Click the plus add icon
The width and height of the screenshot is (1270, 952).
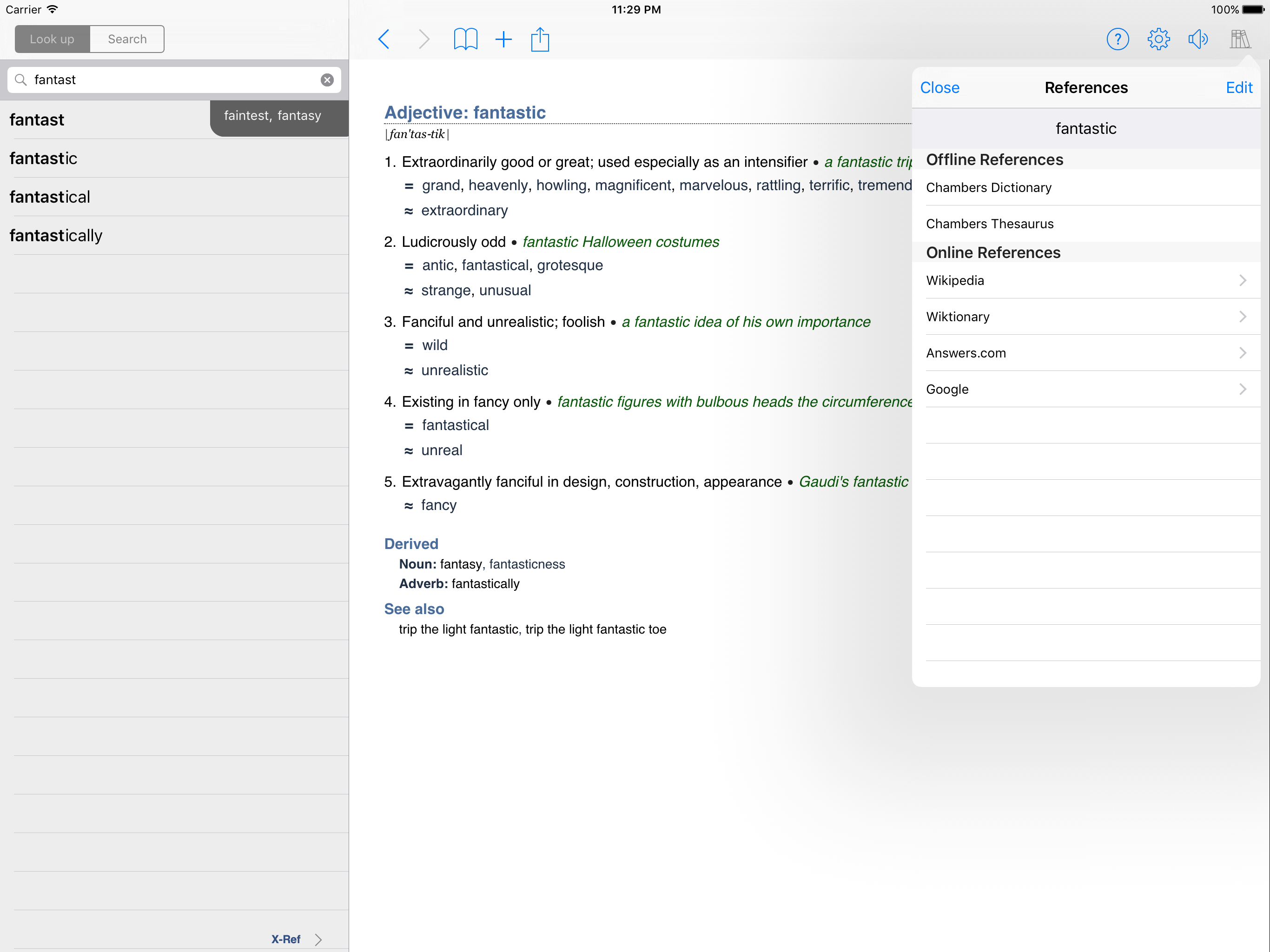[503, 40]
